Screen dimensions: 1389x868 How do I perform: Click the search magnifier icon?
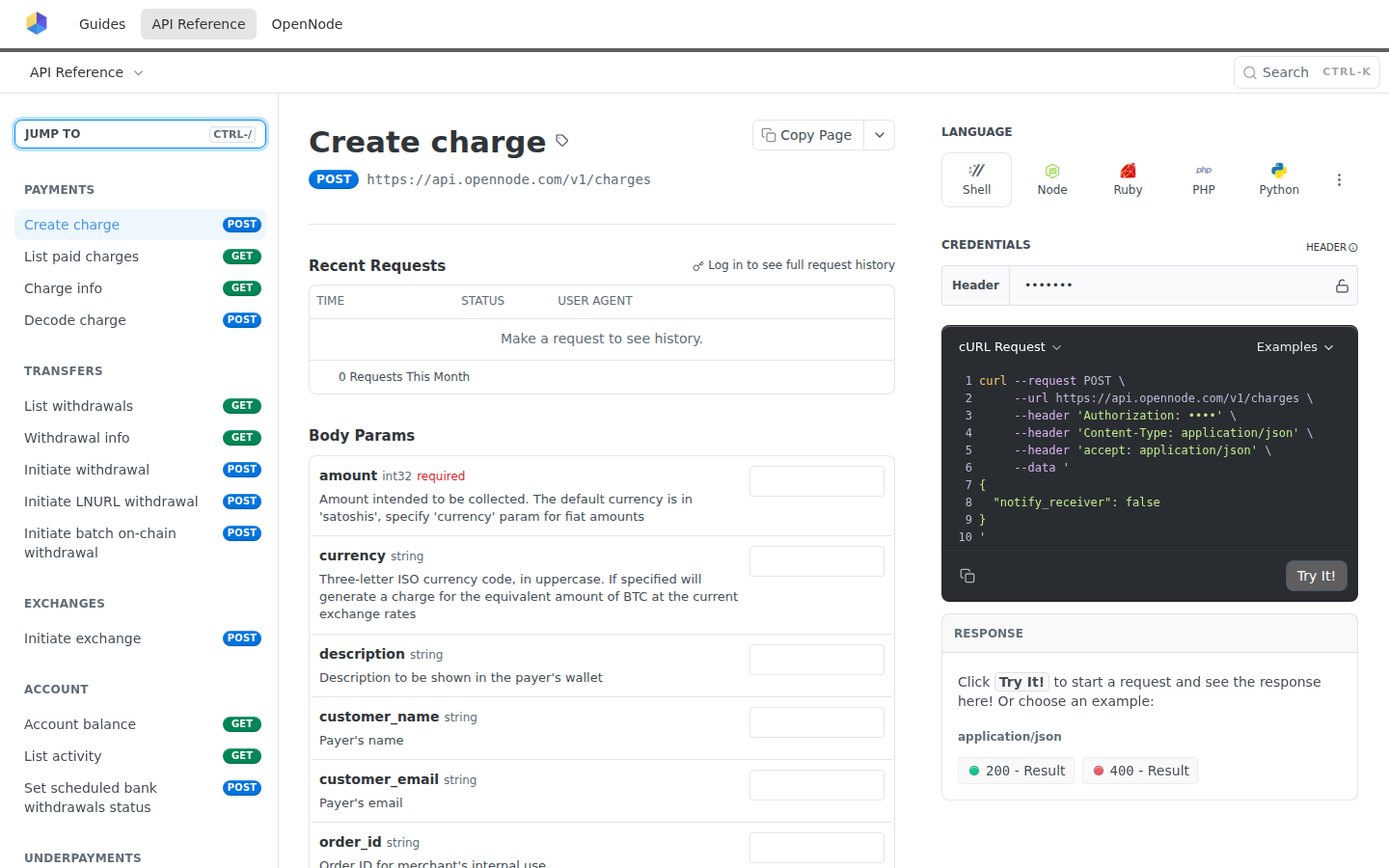(x=1250, y=72)
